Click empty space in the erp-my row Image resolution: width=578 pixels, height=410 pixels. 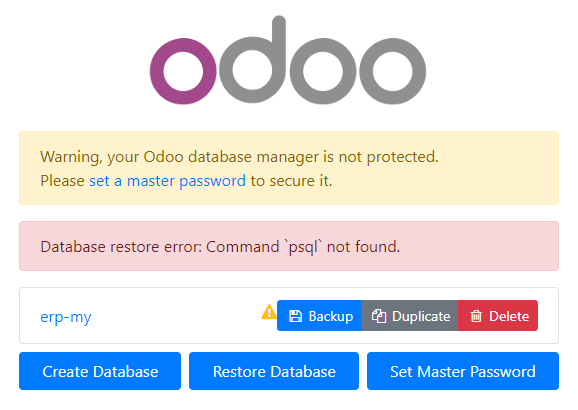(173, 316)
